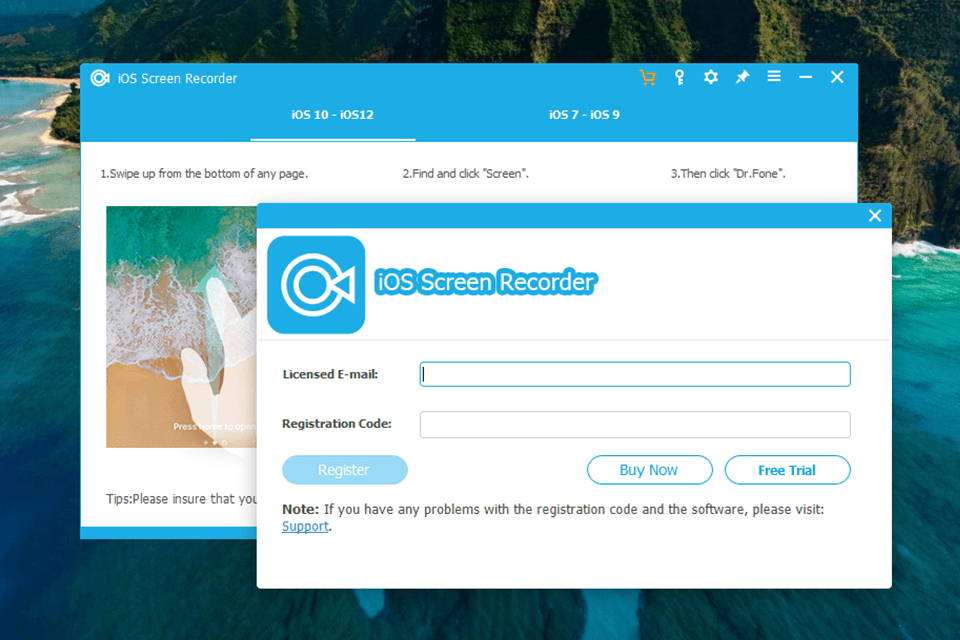Viewport: 960px width, 640px height.
Task: Pin the window using the pushpin icon
Action: (742, 78)
